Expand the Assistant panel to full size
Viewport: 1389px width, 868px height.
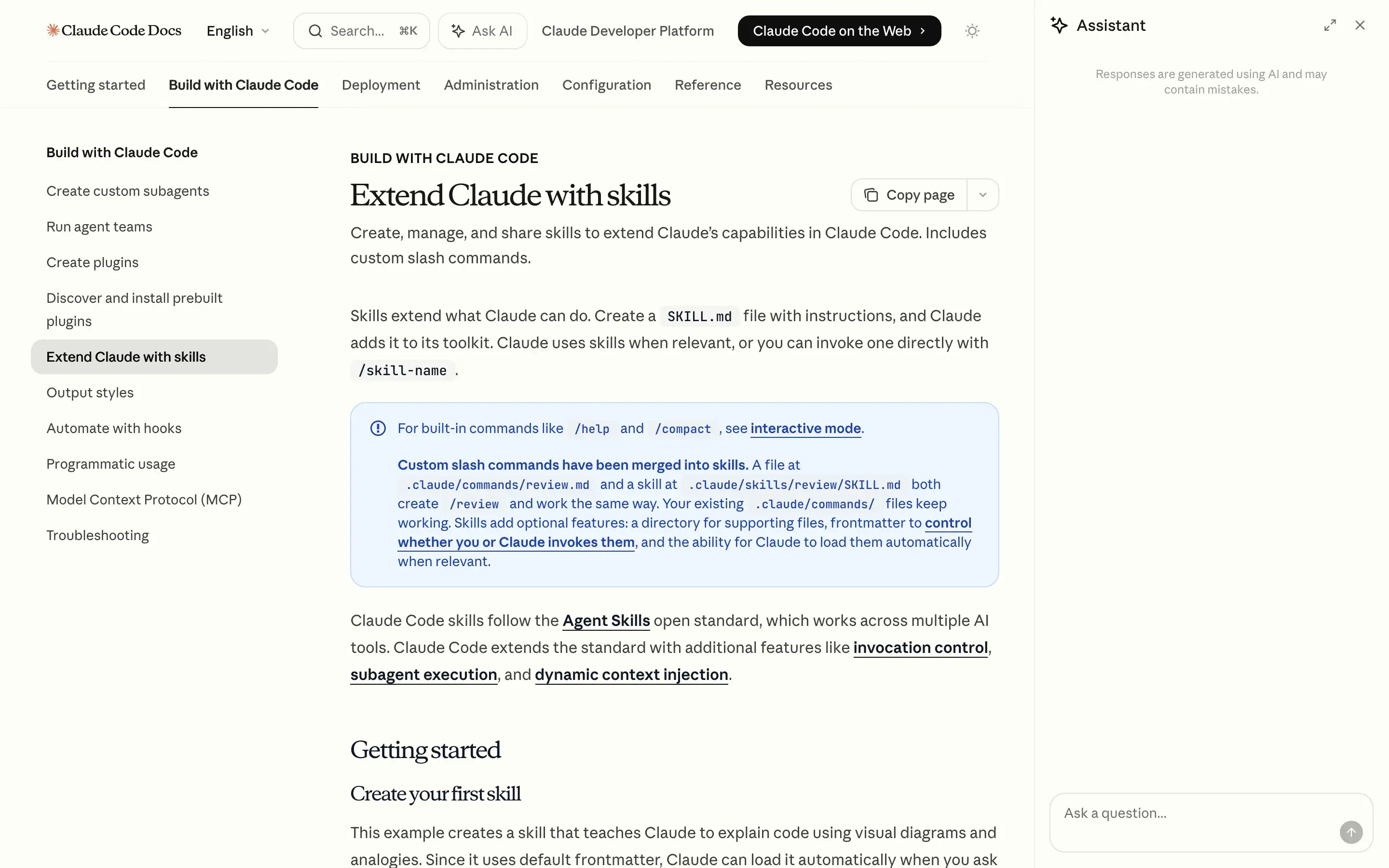click(x=1329, y=25)
